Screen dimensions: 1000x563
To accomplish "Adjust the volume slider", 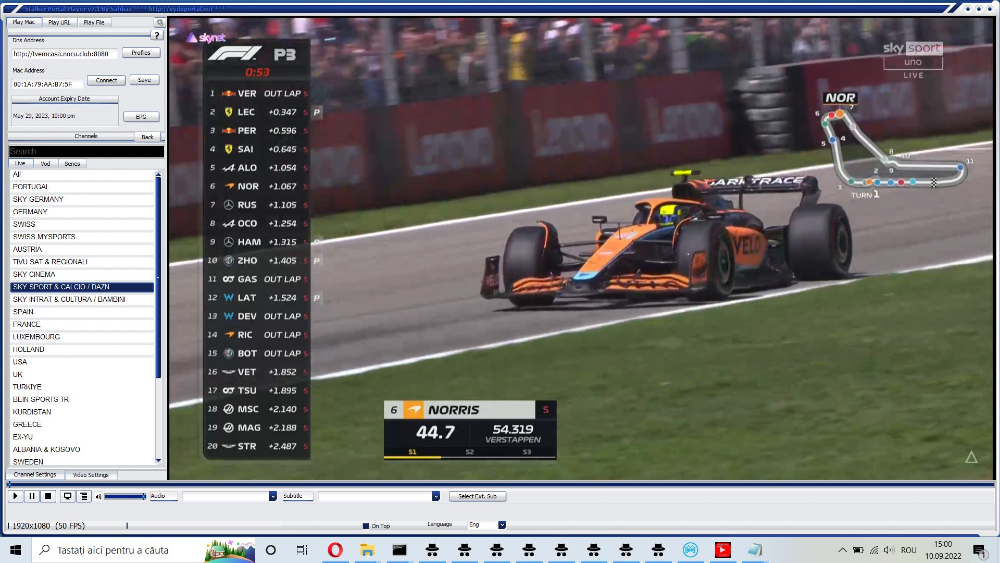I will tap(125, 496).
